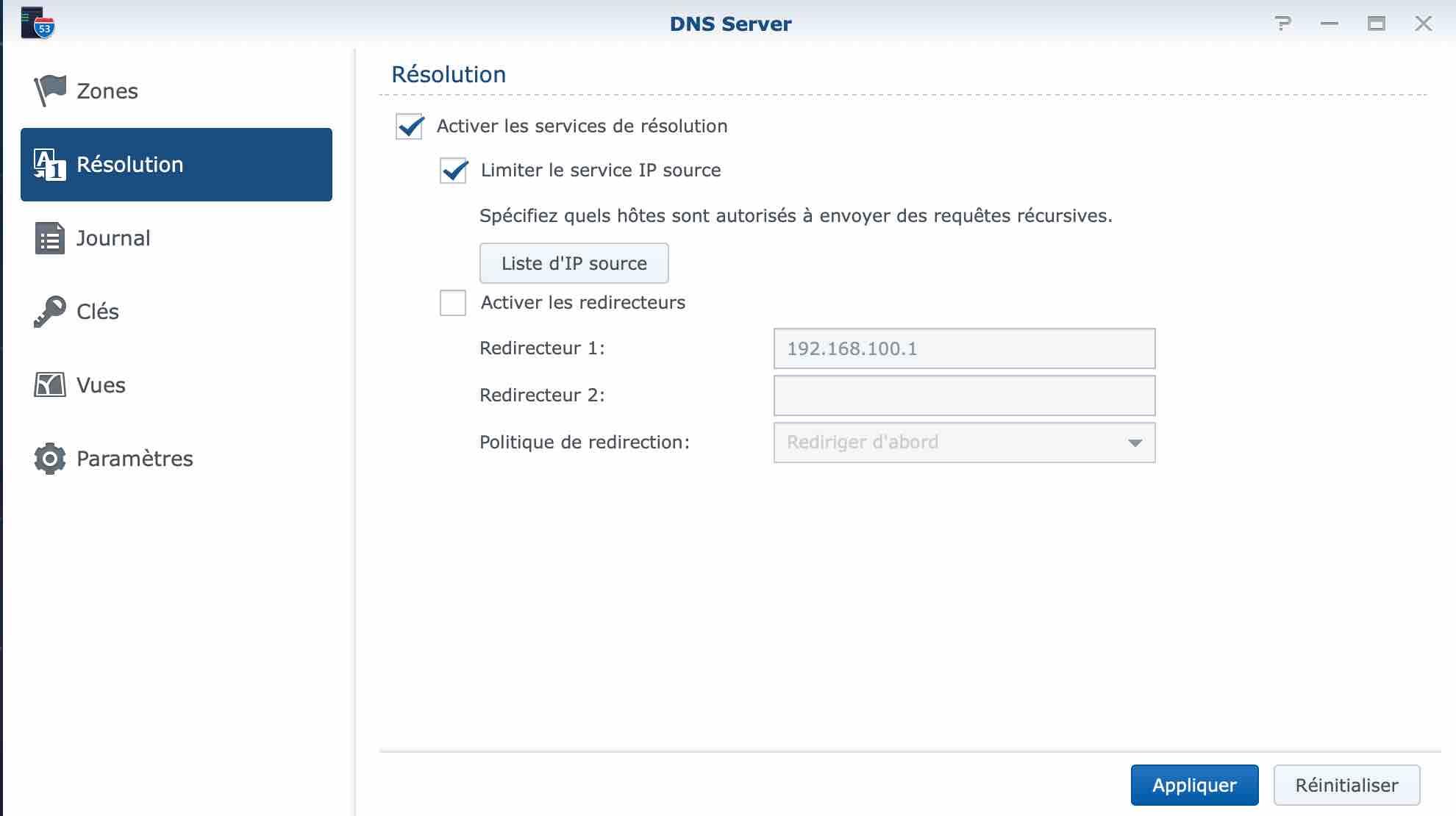The height and width of the screenshot is (816, 1456).
Task: Open help with the question mark icon
Action: tap(1282, 24)
